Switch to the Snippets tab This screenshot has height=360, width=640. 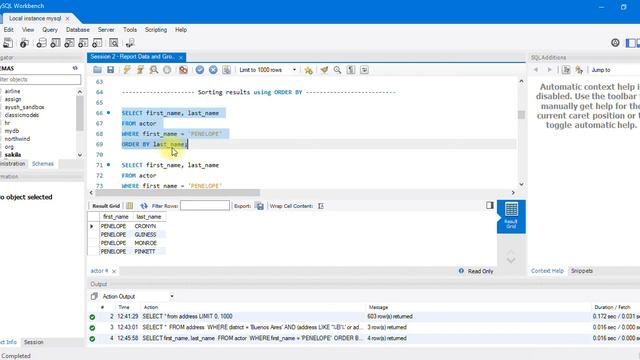(582, 271)
